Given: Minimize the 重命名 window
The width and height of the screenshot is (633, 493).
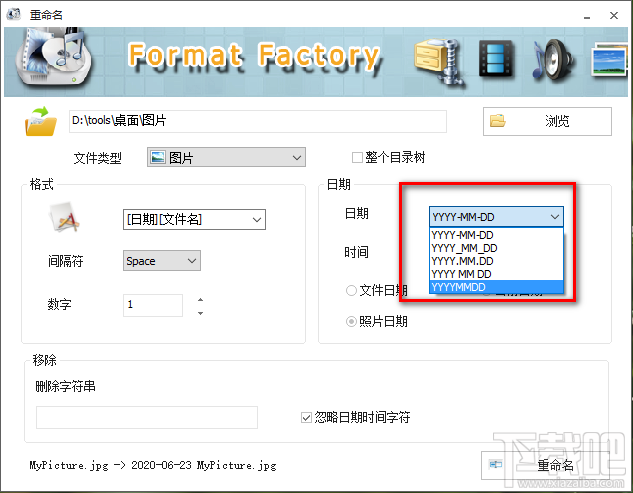Looking at the screenshot, I should pos(587,16).
